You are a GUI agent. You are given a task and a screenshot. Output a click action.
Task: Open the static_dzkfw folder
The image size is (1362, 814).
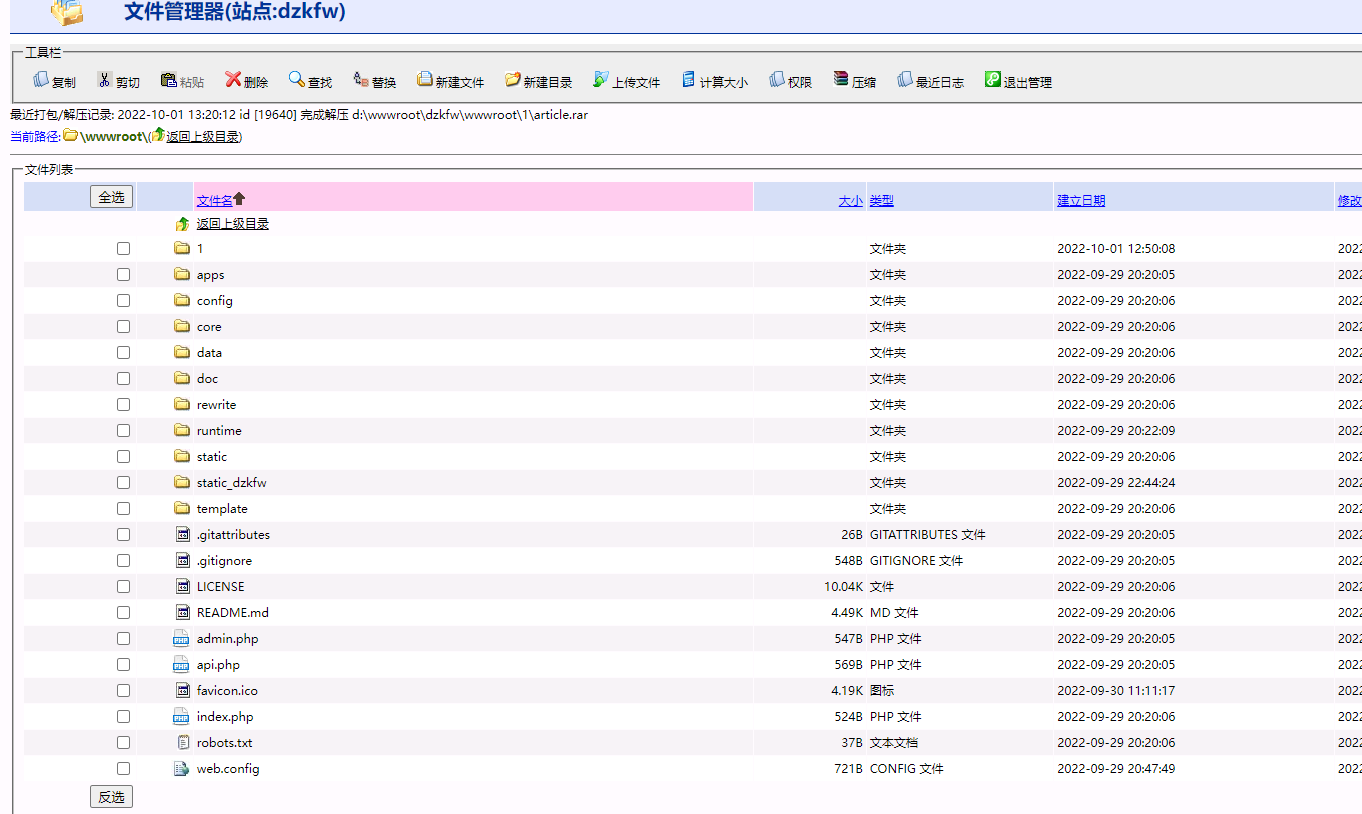tap(231, 483)
